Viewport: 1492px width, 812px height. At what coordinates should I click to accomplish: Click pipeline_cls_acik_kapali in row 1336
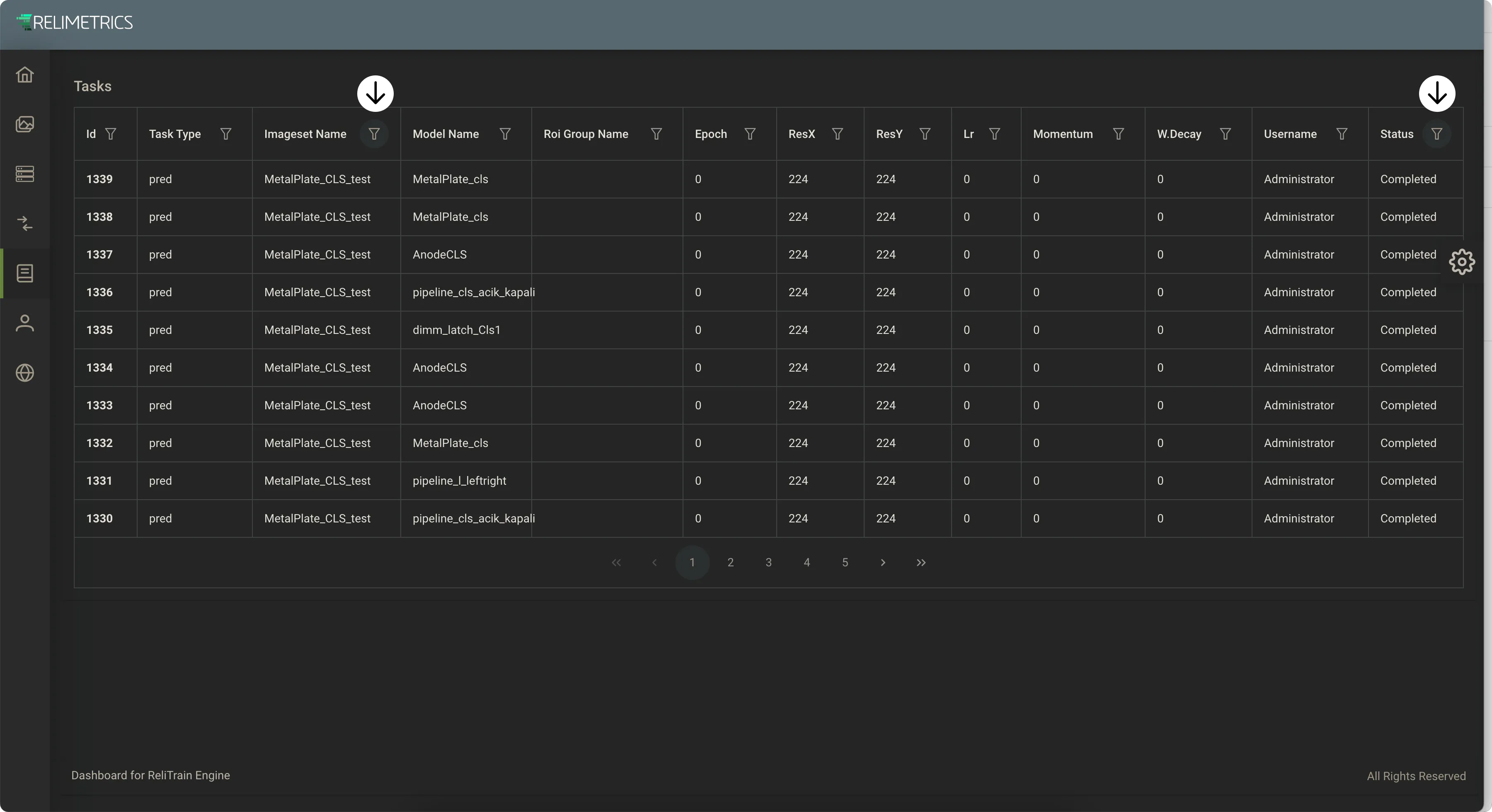click(x=474, y=292)
